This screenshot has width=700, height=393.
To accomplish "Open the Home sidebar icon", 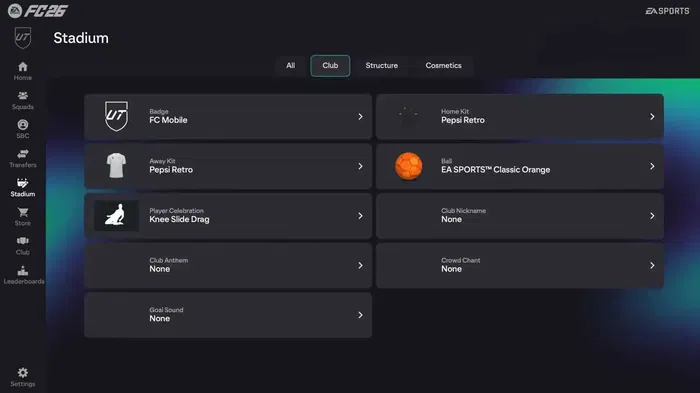I will pyautogui.click(x=23, y=67).
